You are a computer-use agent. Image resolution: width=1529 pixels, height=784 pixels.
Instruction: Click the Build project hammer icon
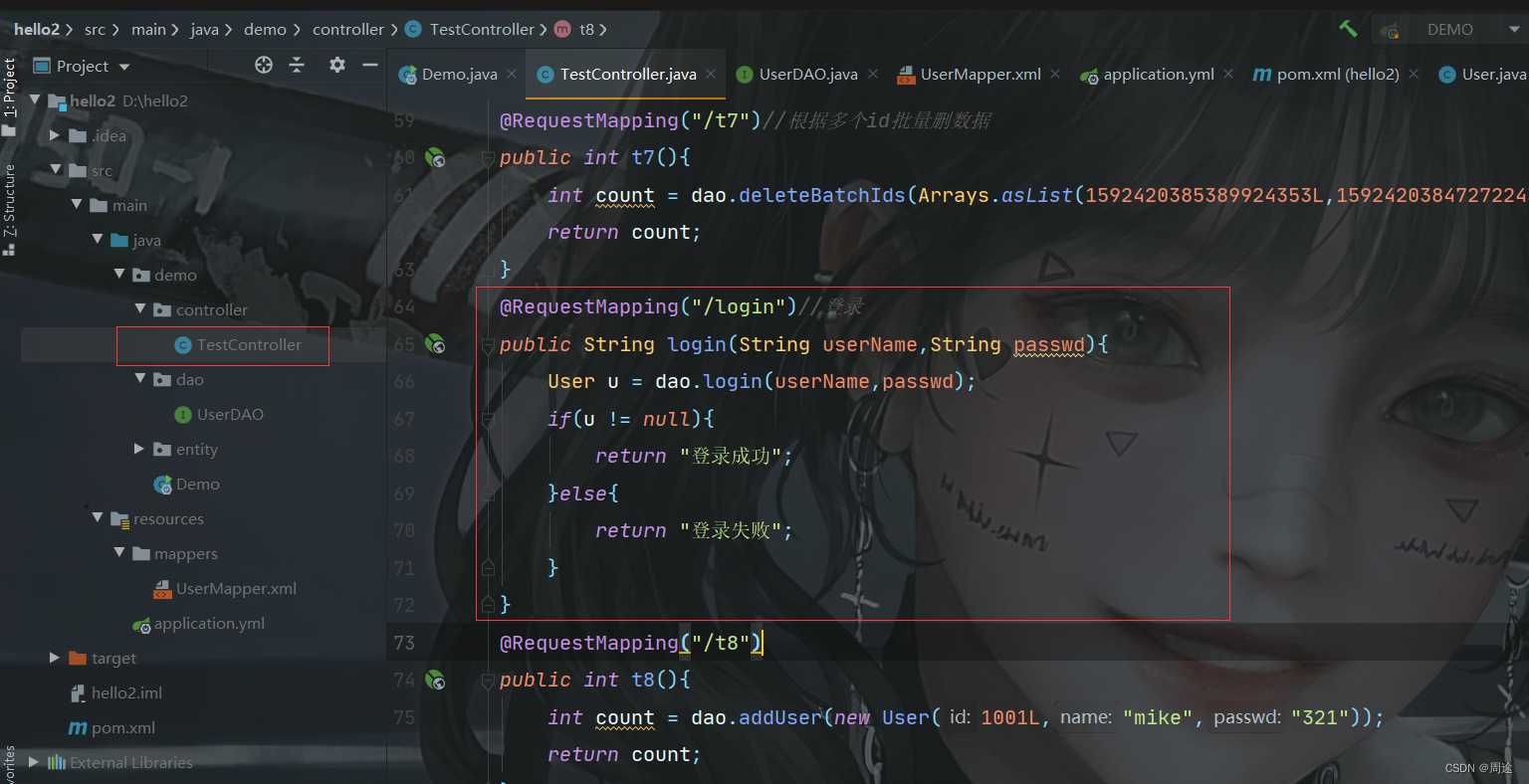coord(1348,29)
